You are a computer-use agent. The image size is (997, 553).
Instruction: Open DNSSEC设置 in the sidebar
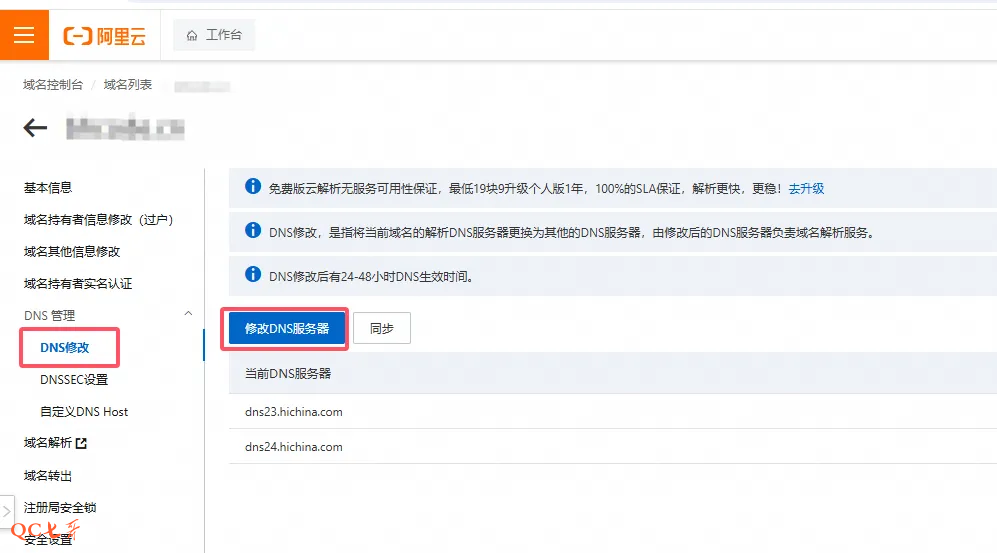(x=74, y=379)
